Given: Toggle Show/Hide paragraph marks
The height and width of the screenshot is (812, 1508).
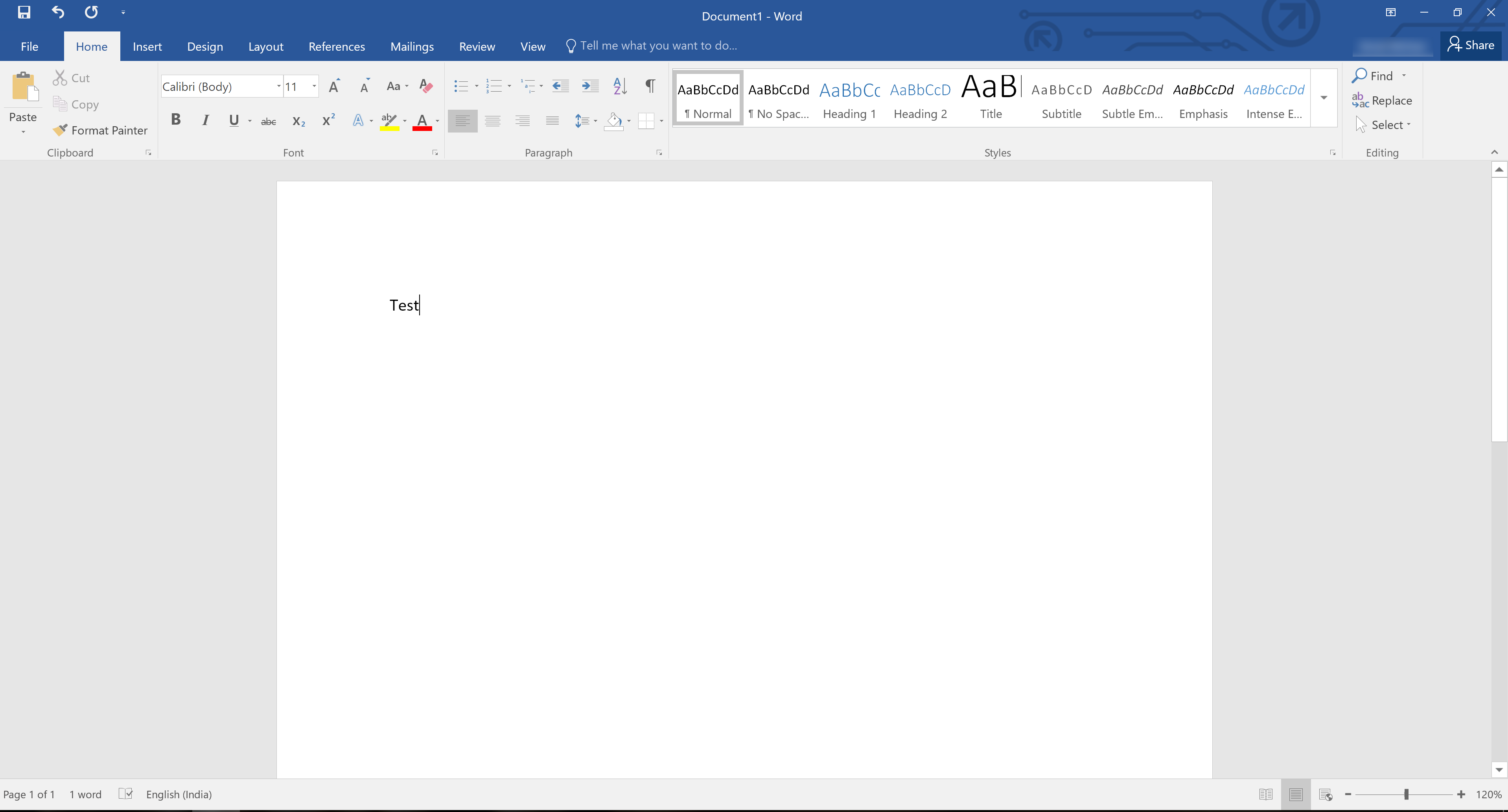Looking at the screenshot, I should [650, 86].
